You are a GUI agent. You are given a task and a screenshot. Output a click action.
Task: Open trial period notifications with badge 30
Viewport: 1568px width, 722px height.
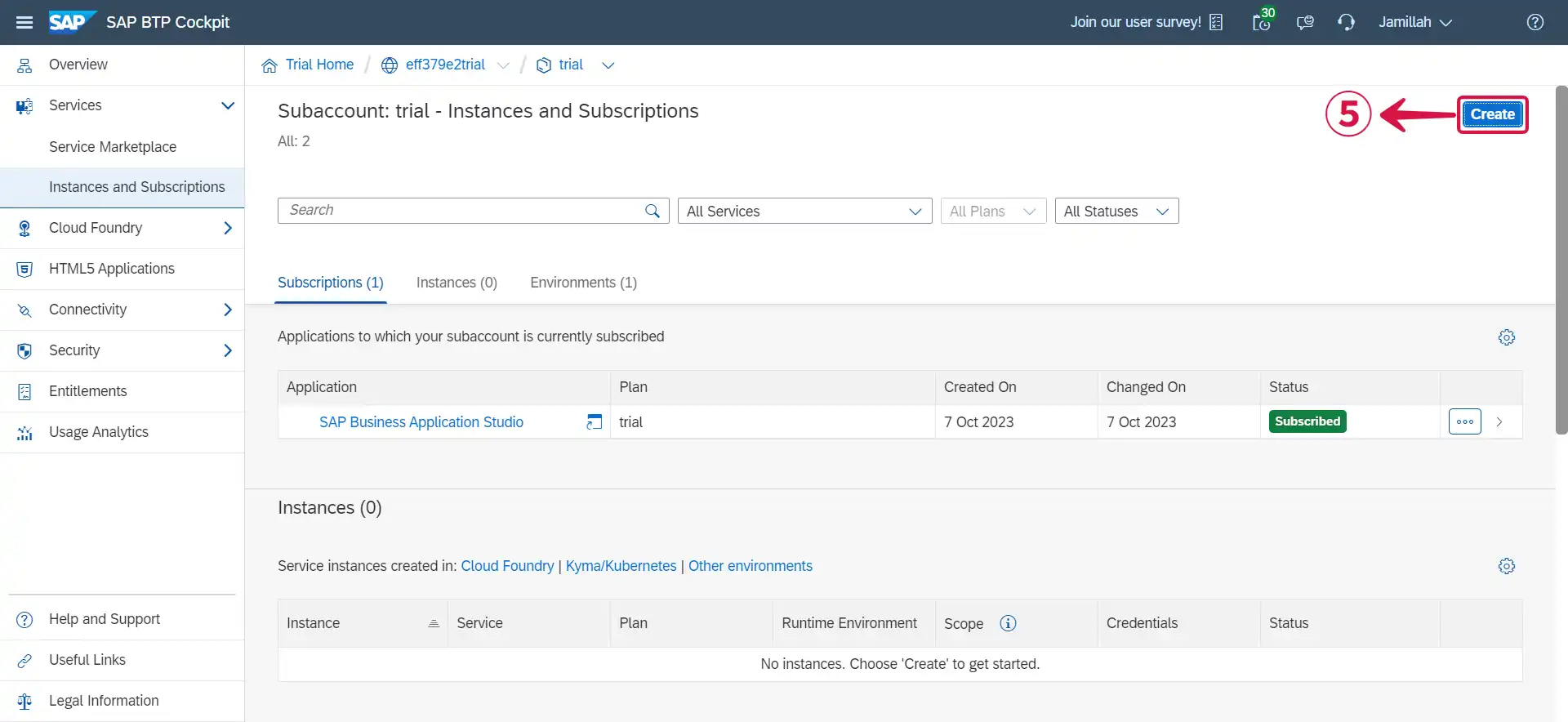[x=1263, y=20]
